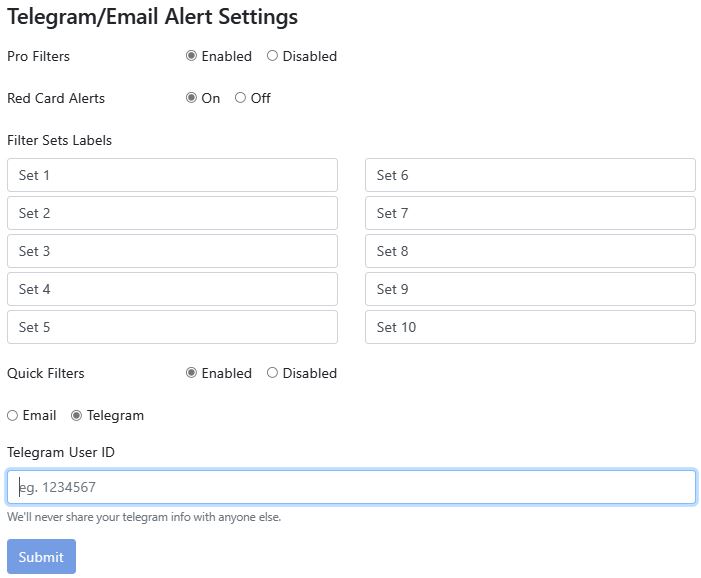Focus the Set 7 text field
This screenshot has height=578, width=701.
530,213
